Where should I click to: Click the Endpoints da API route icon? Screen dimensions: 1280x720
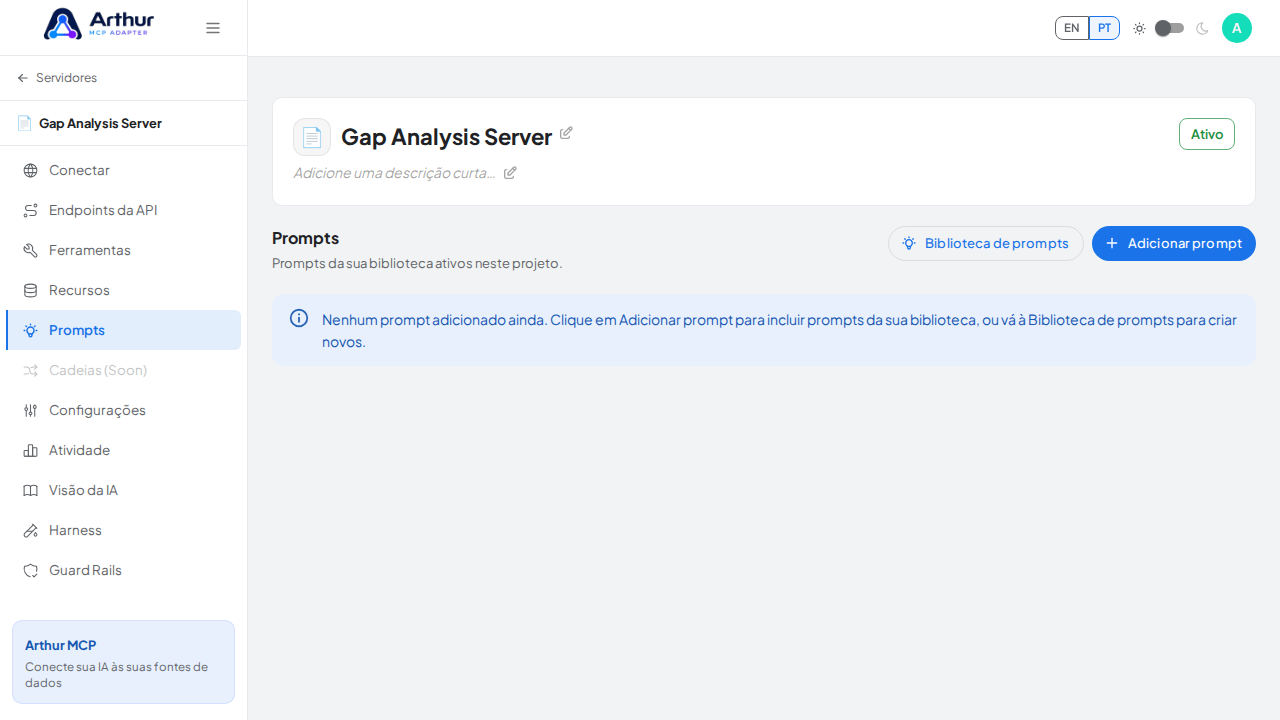click(31, 210)
